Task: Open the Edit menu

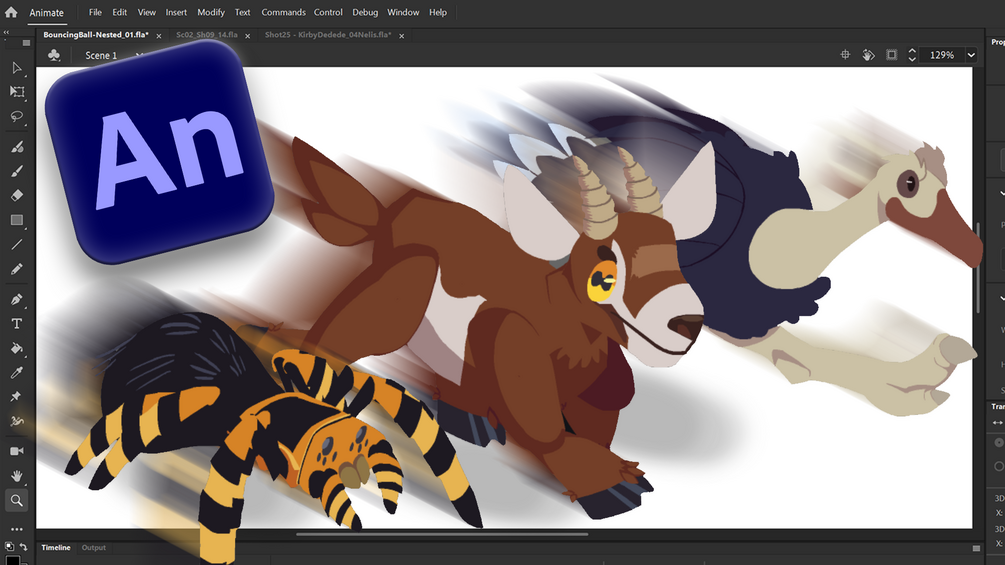Action: 119,12
